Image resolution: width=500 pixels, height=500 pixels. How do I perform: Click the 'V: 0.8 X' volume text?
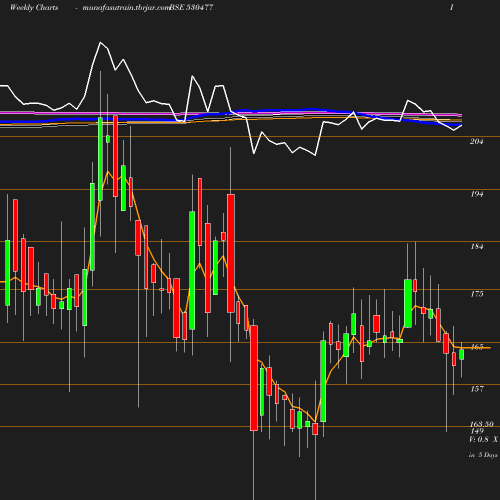point(483,439)
